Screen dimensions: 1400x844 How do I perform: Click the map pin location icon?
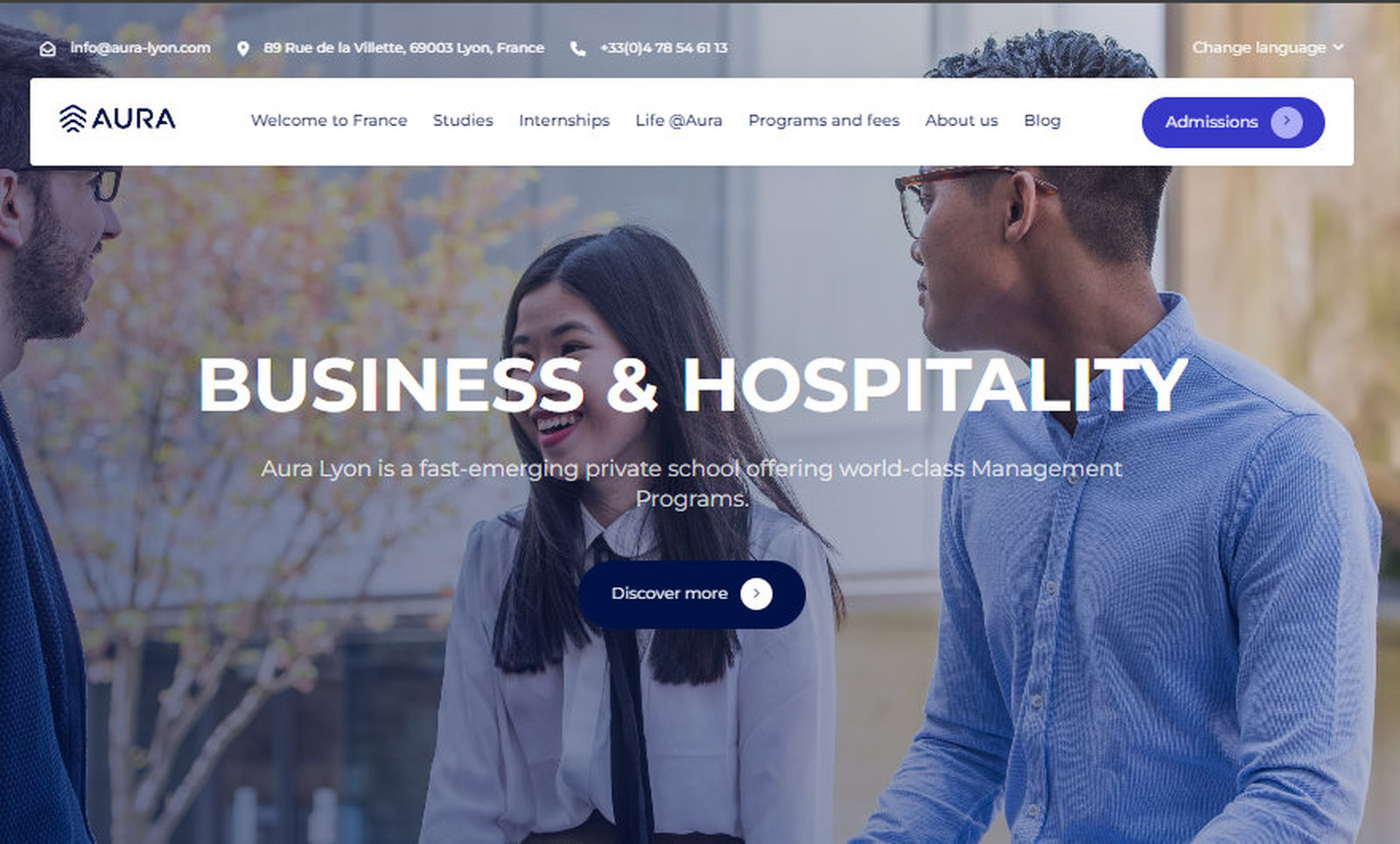243,49
